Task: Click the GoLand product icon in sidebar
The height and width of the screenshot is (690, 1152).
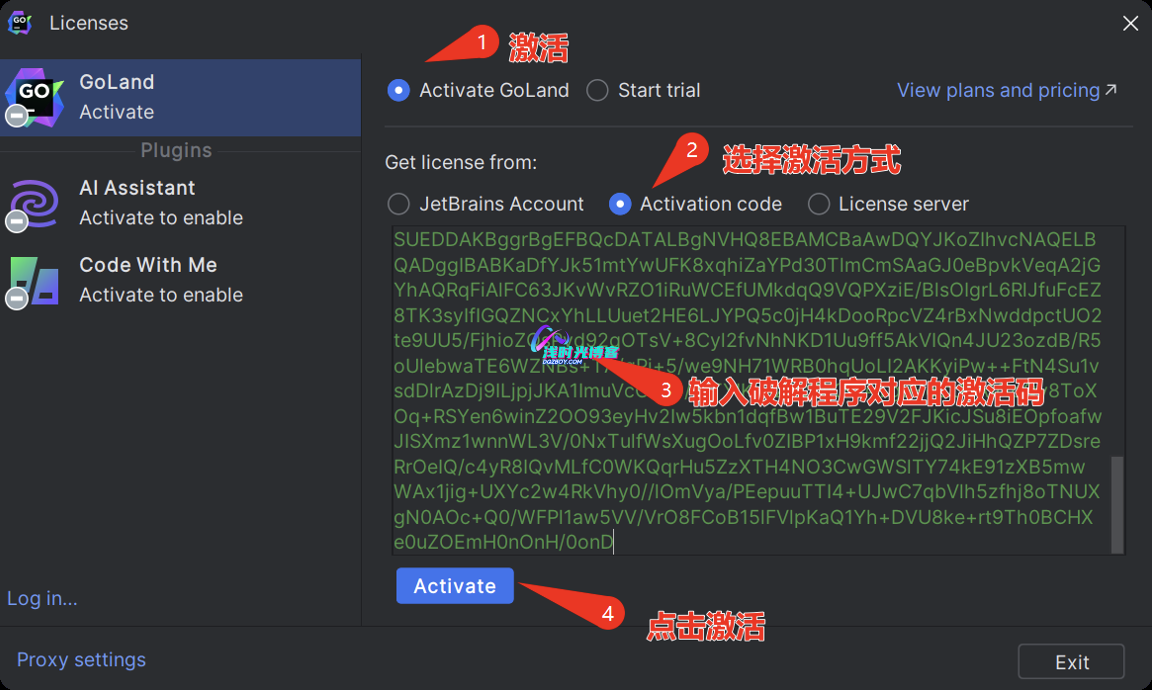Action: (35, 97)
